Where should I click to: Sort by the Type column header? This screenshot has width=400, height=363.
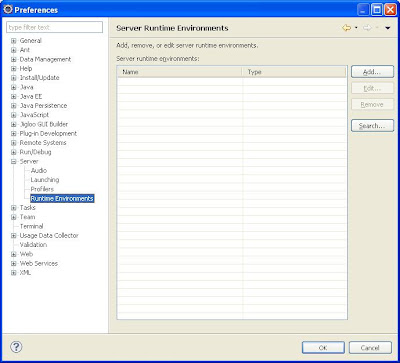[294, 72]
